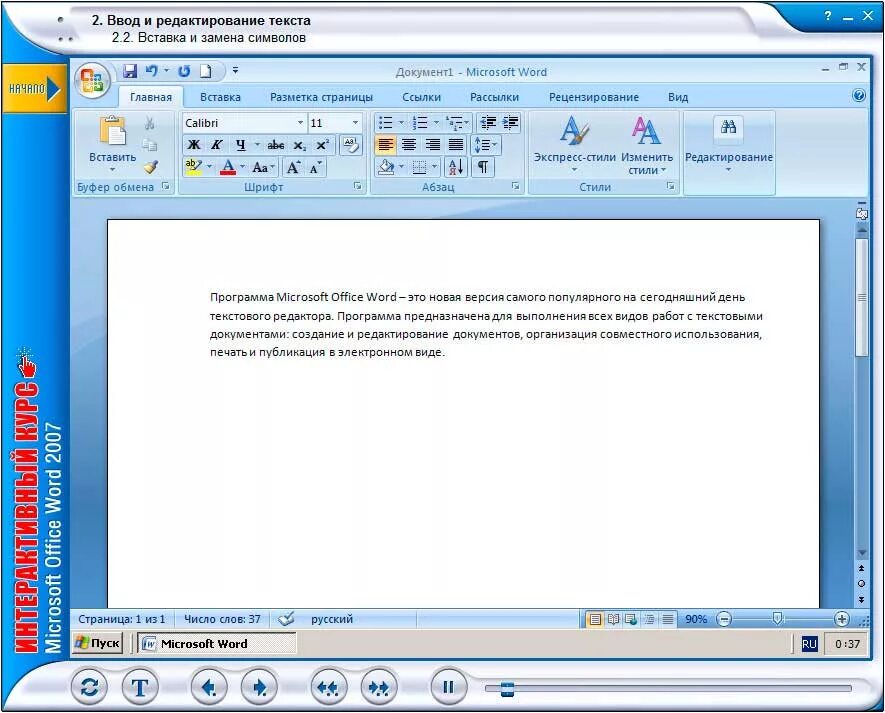Open the font size 11 dropdown
Screen dimensions: 885x713
pyautogui.click(x=355, y=123)
